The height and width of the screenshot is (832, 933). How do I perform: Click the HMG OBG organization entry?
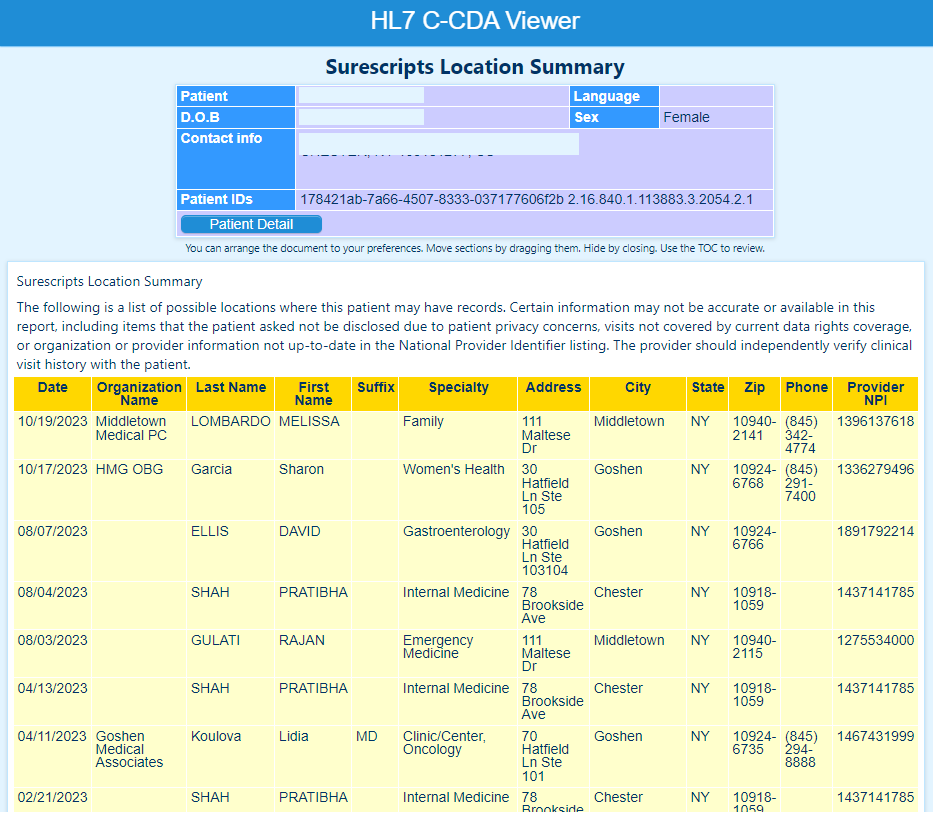(129, 469)
